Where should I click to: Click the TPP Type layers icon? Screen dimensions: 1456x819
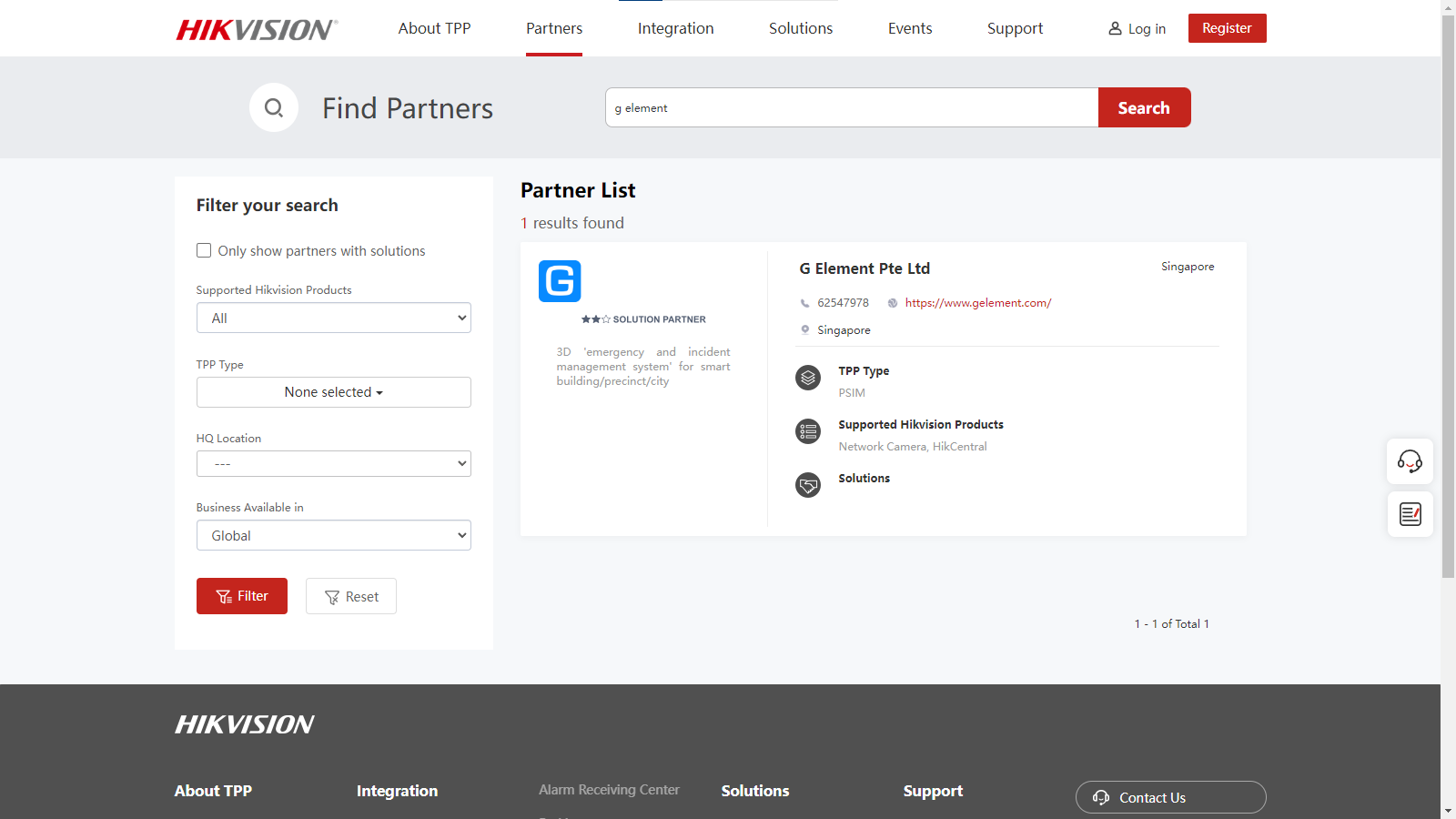click(x=808, y=377)
